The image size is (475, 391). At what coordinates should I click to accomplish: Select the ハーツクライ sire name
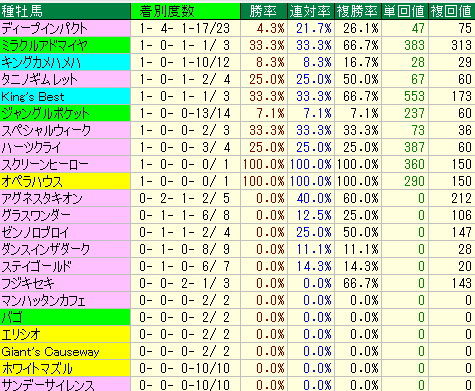point(31,147)
